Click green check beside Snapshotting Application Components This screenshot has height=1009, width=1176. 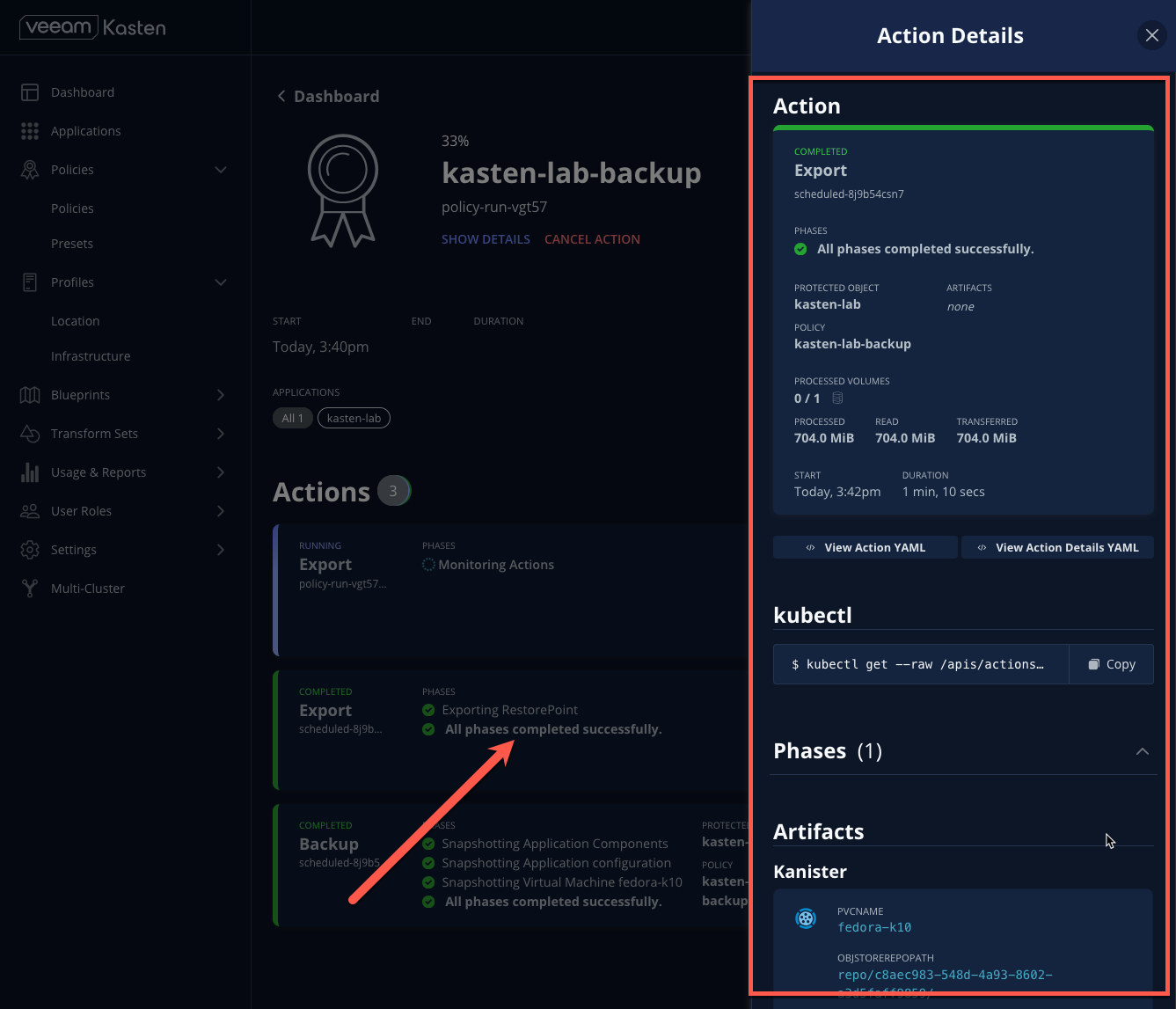click(428, 844)
